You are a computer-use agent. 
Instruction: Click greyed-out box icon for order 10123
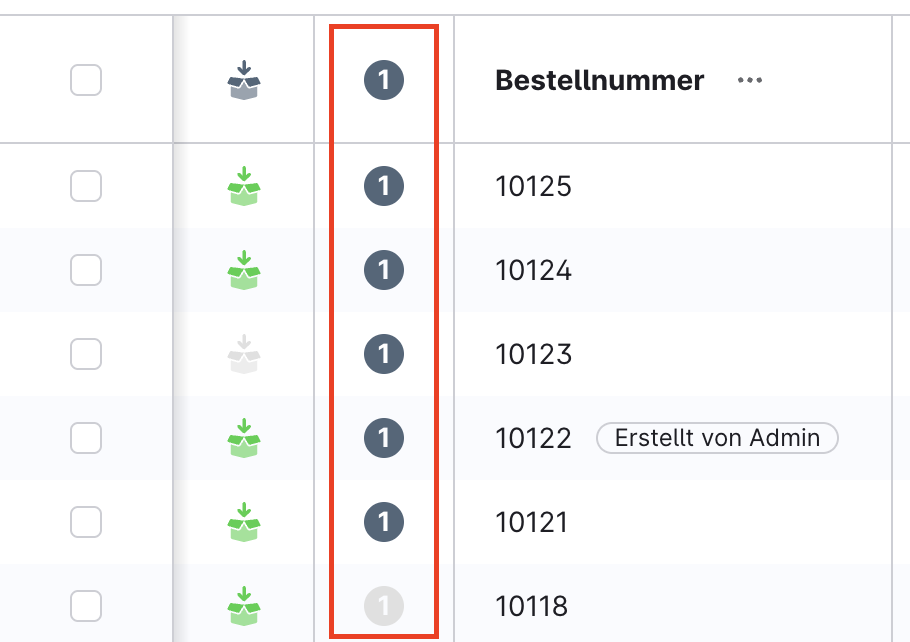(243, 354)
